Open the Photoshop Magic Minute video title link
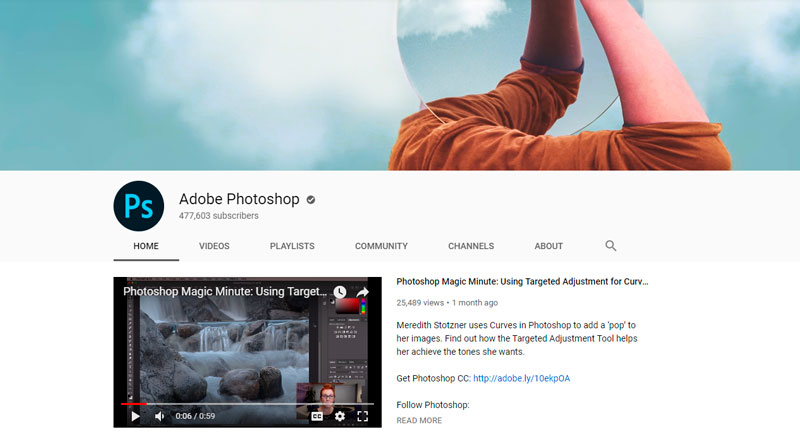Viewport: 800px width, 440px height. pos(522,281)
